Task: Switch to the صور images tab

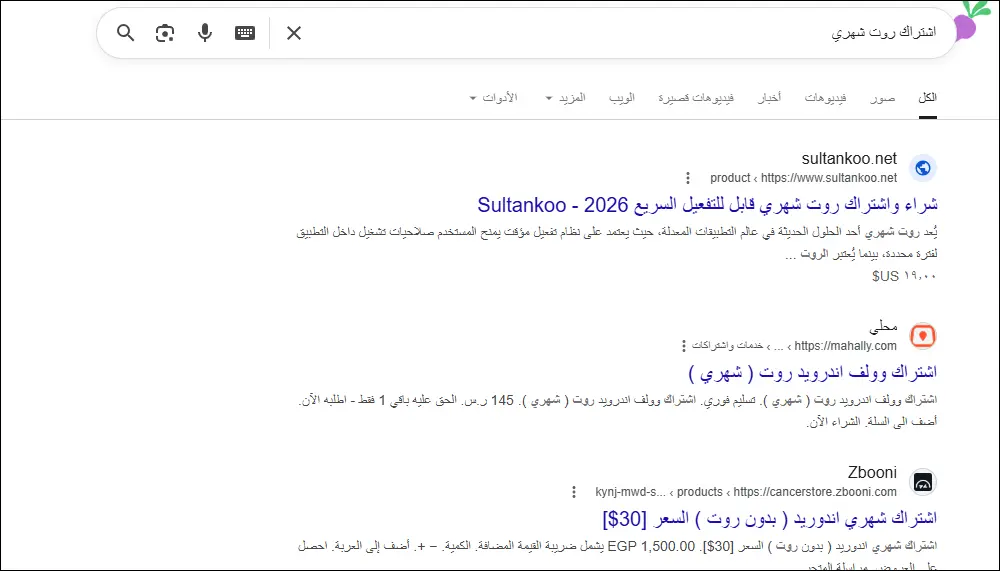Action: (x=883, y=98)
